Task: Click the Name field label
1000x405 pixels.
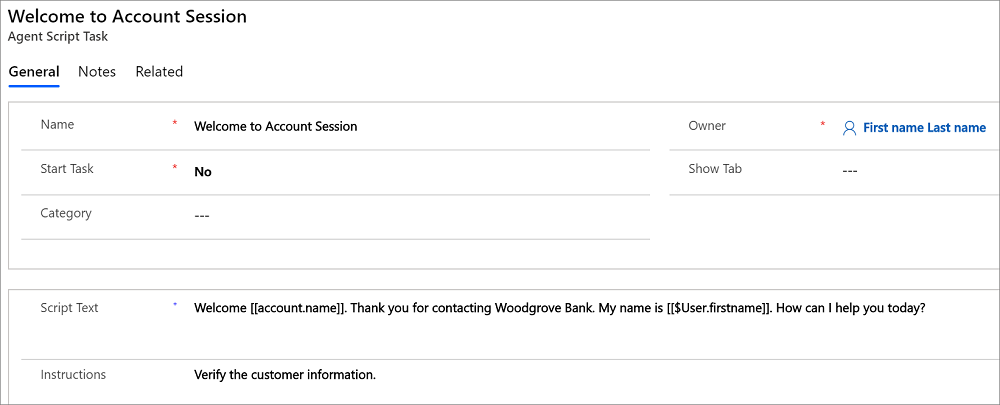Action: coord(57,124)
